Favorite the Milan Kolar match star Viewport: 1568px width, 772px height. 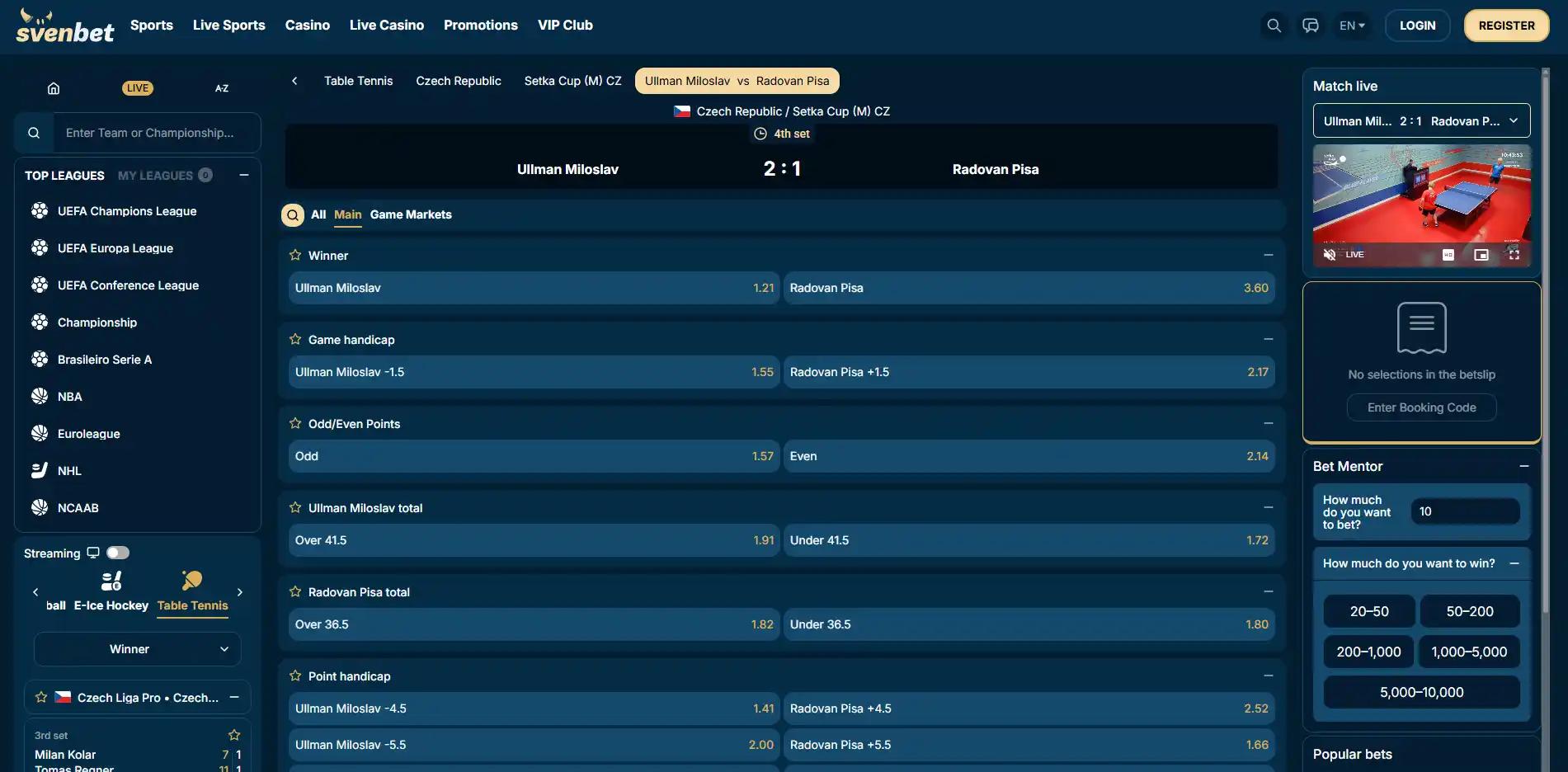click(234, 735)
